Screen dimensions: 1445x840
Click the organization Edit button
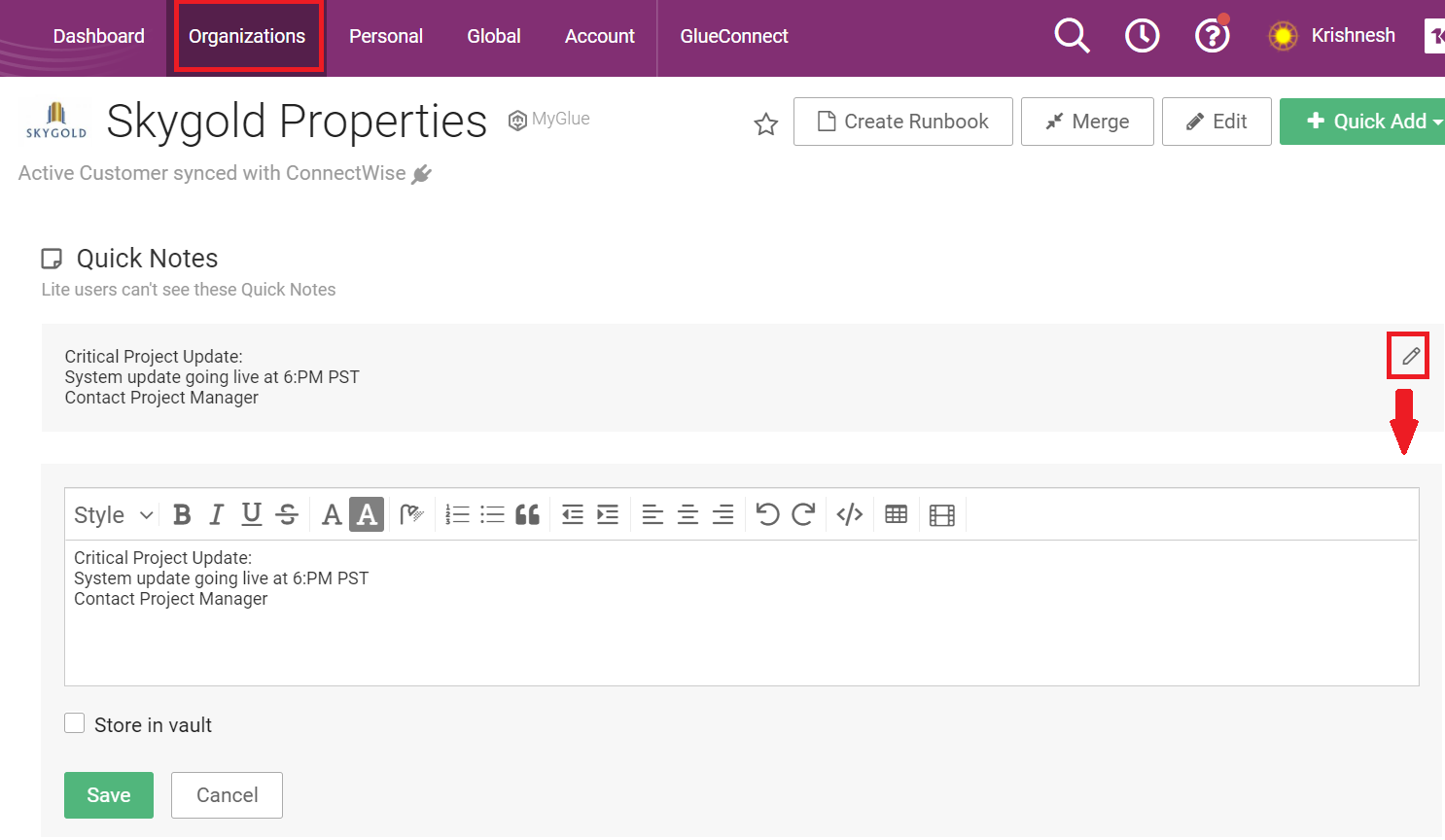(1216, 122)
